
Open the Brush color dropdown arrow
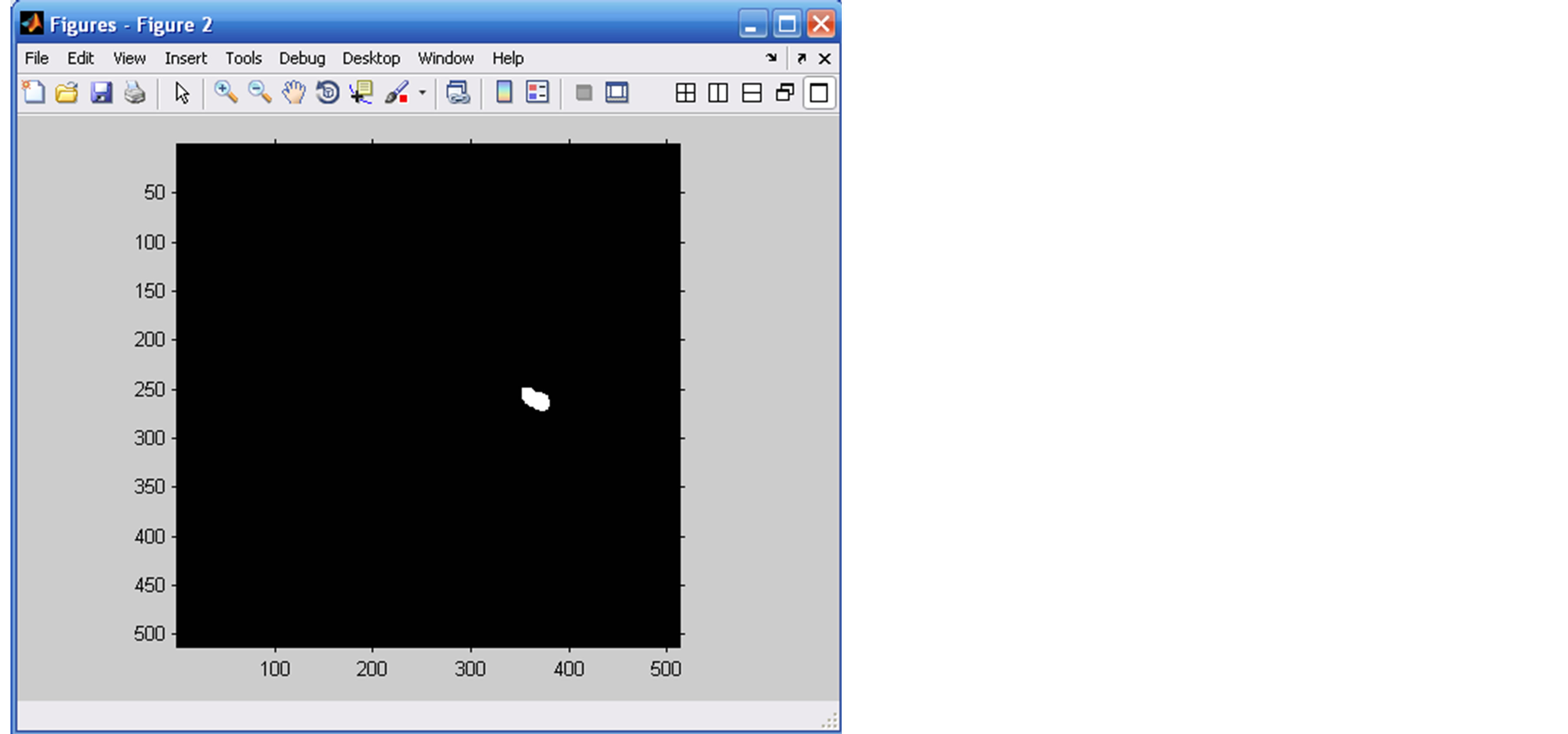pyautogui.click(x=423, y=93)
